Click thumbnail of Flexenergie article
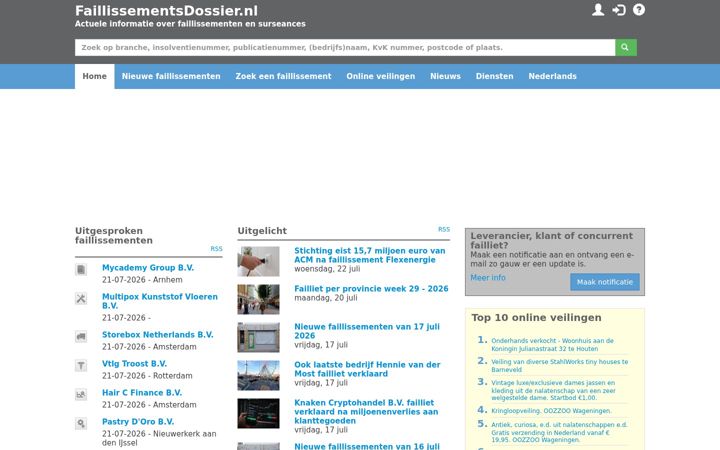 tap(259, 262)
